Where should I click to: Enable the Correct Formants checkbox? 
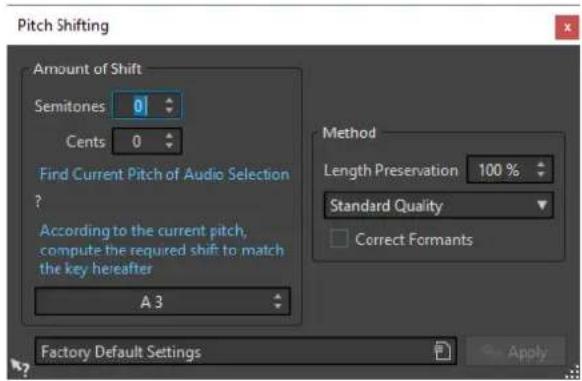tap(339, 239)
